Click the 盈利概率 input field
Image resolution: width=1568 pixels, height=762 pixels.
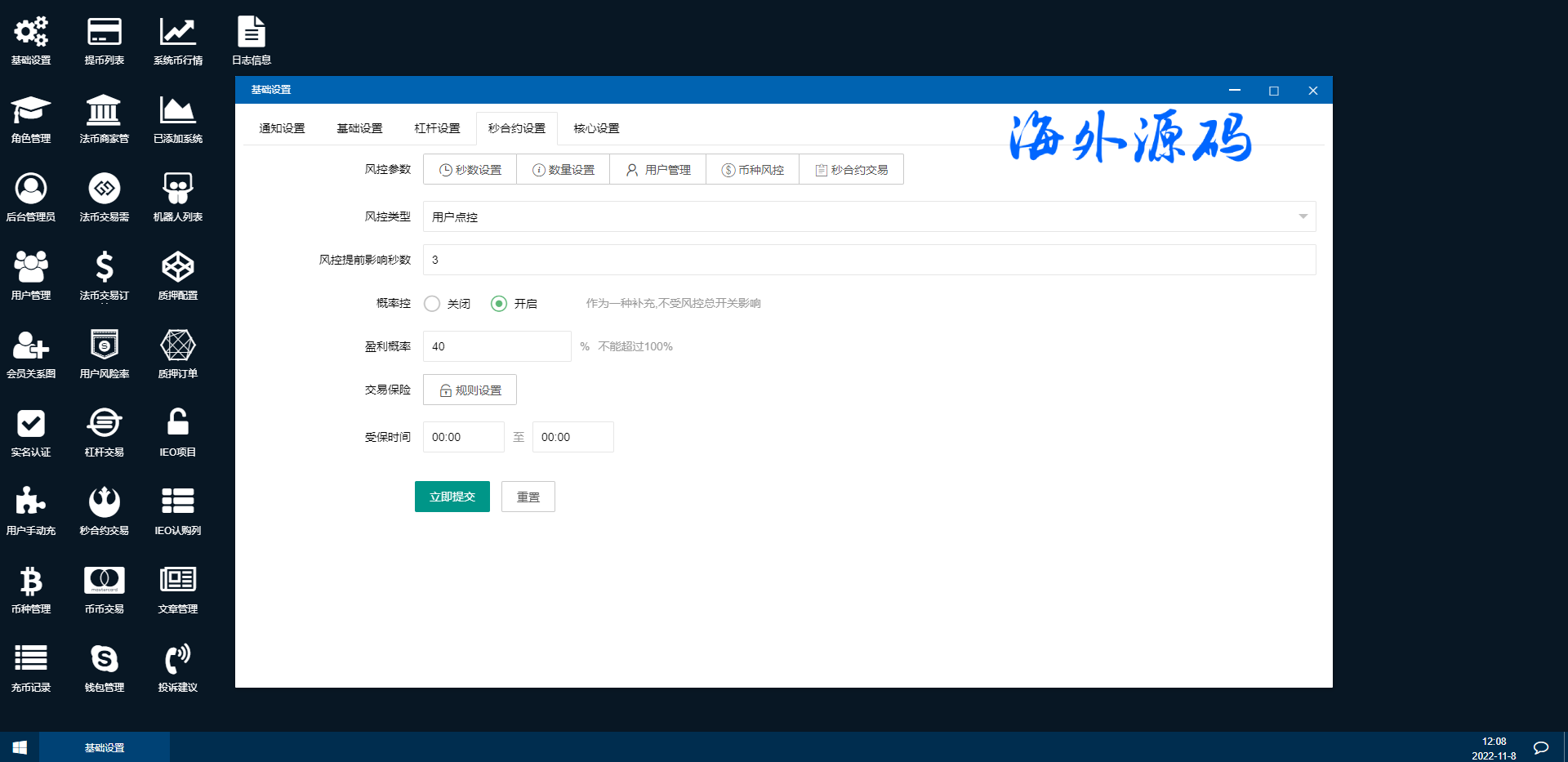pyautogui.click(x=497, y=346)
